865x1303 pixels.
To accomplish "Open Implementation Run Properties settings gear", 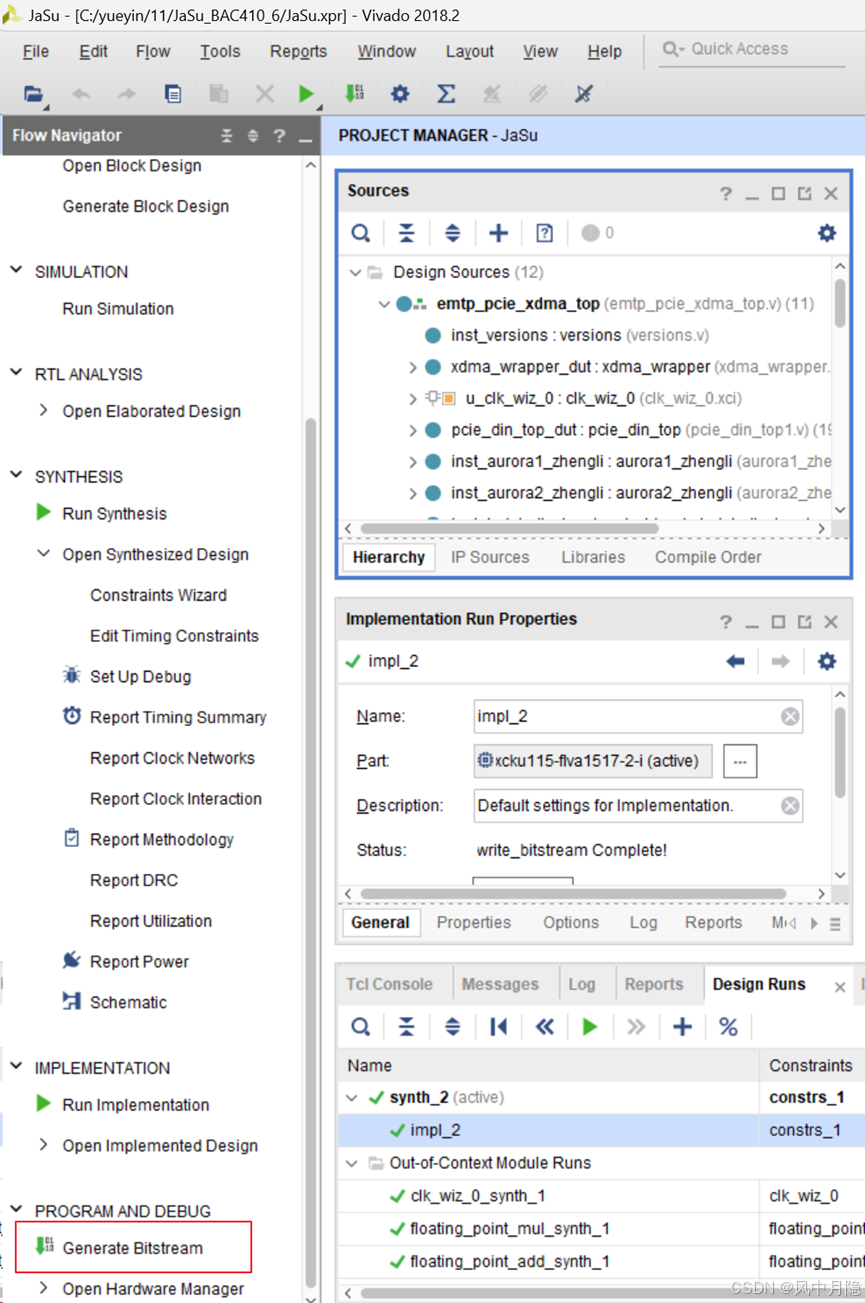I will point(827,661).
